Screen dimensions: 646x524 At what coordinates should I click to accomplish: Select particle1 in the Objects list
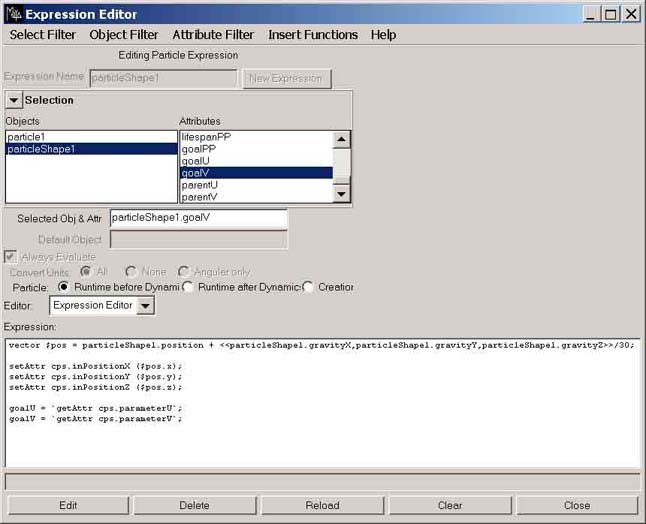(26, 137)
